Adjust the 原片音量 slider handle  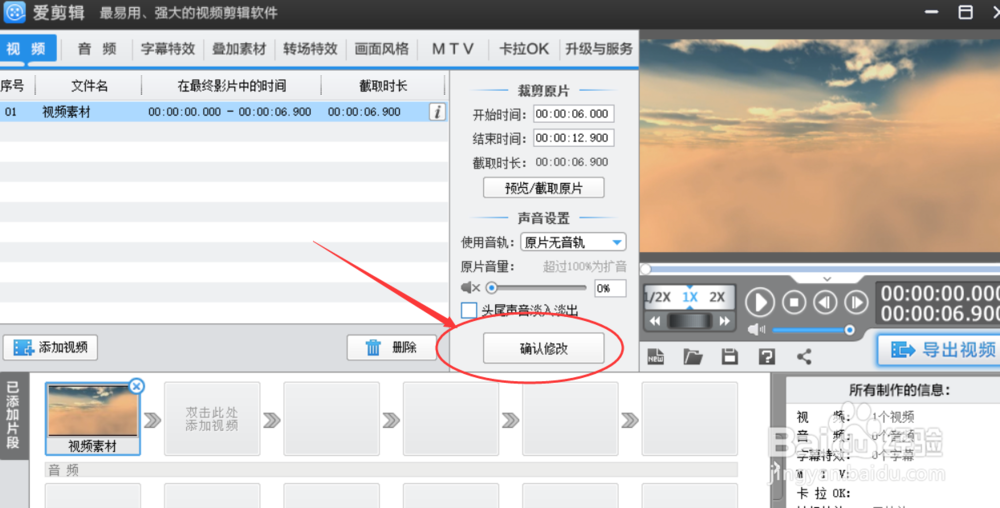pyautogui.click(x=492, y=287)
